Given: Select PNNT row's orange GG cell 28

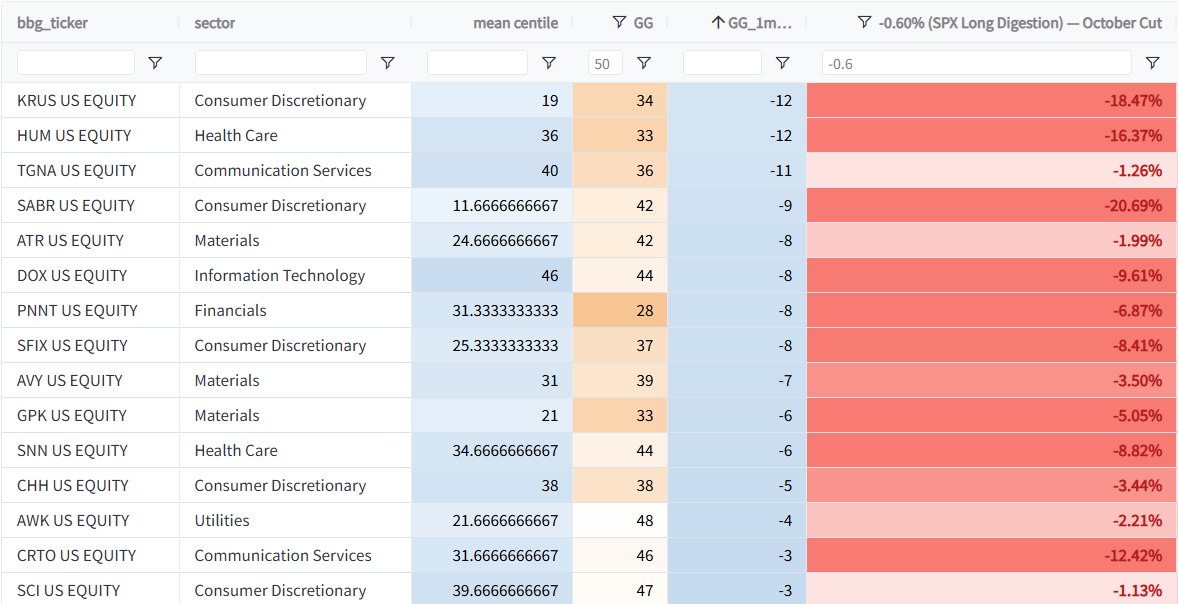Looking at the screenshot, I should 620,310.
